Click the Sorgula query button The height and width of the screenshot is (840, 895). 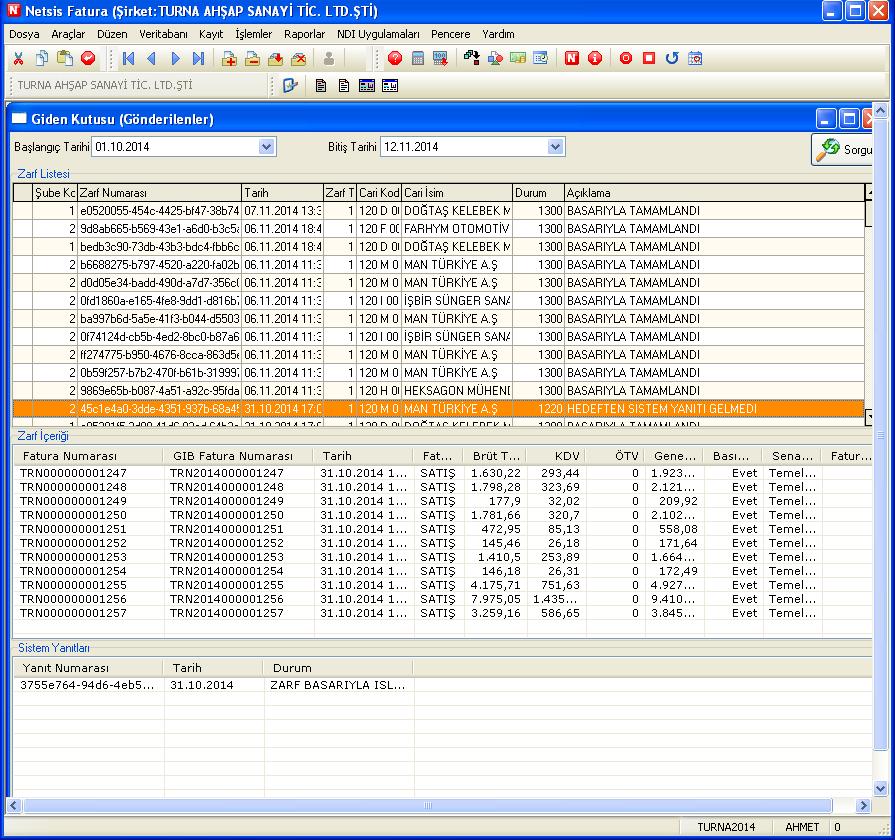tap(844, 150)
